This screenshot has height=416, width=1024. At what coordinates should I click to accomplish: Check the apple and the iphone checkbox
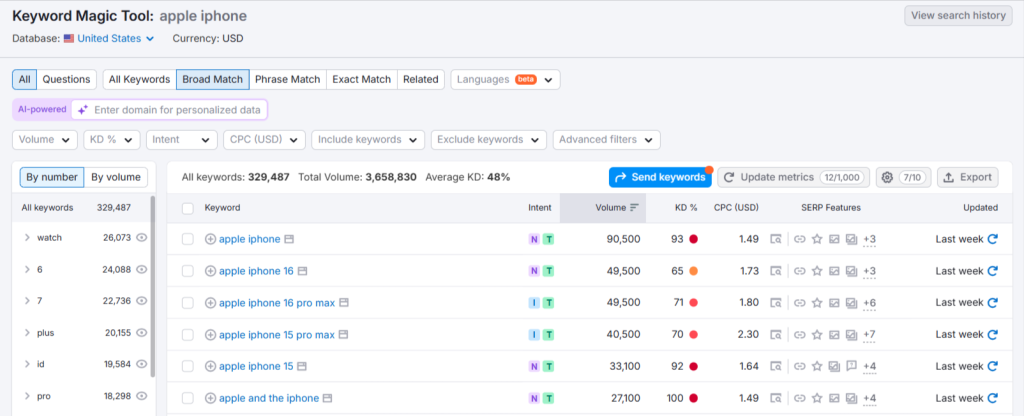188,398
